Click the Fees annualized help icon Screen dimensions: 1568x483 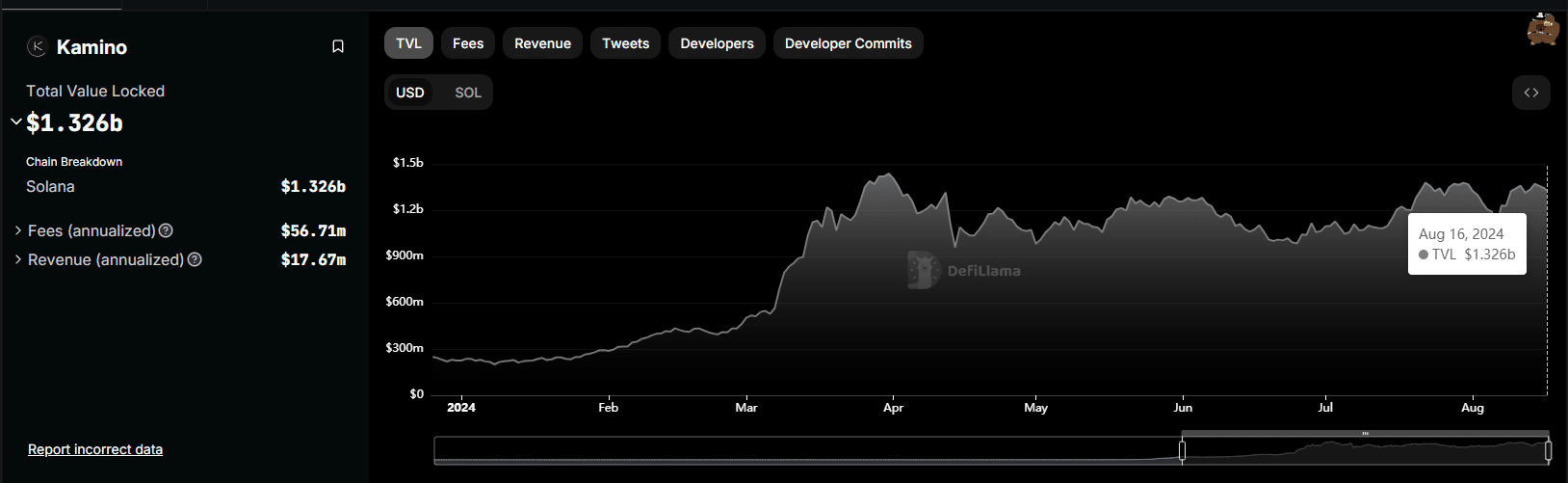166,230
